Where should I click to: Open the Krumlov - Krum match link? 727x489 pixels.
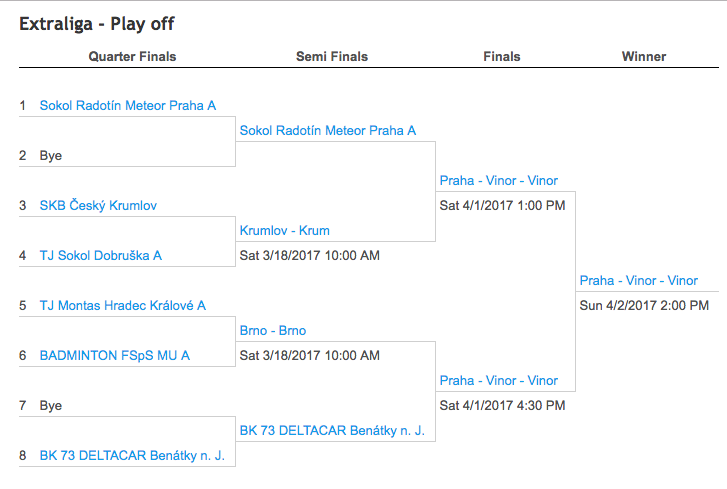[x=285, y=230]
